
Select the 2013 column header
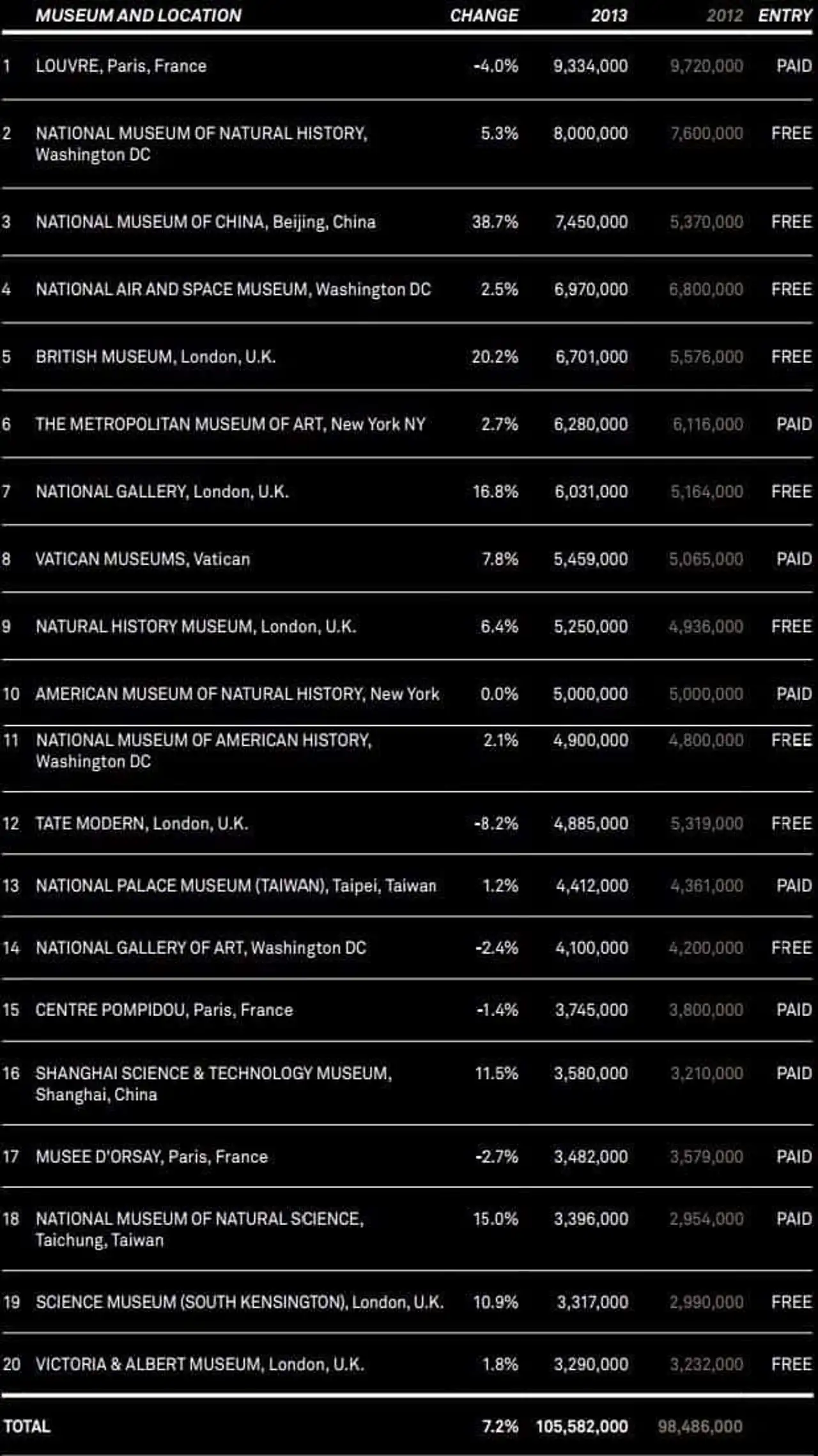click(x=608, y=15)
